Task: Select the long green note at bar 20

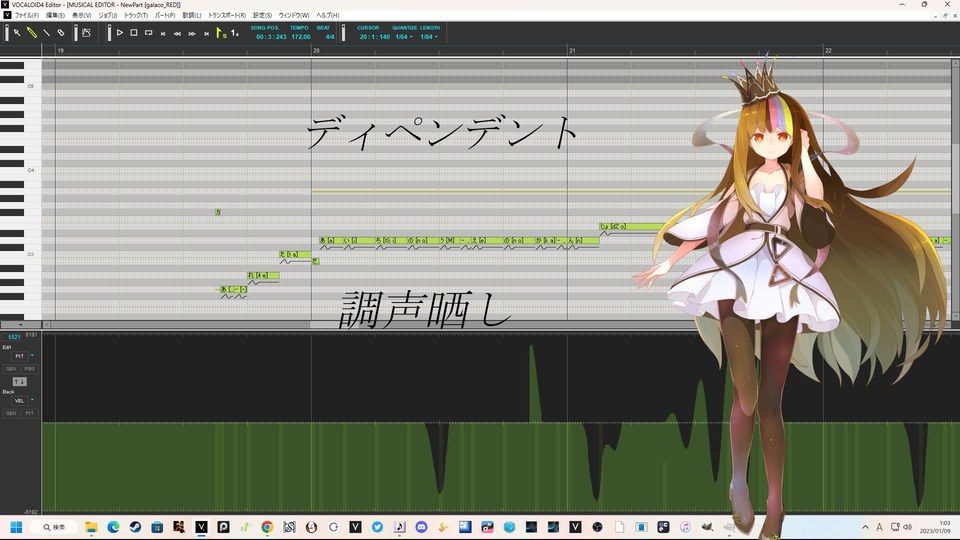Action: (x=459, y=241)
